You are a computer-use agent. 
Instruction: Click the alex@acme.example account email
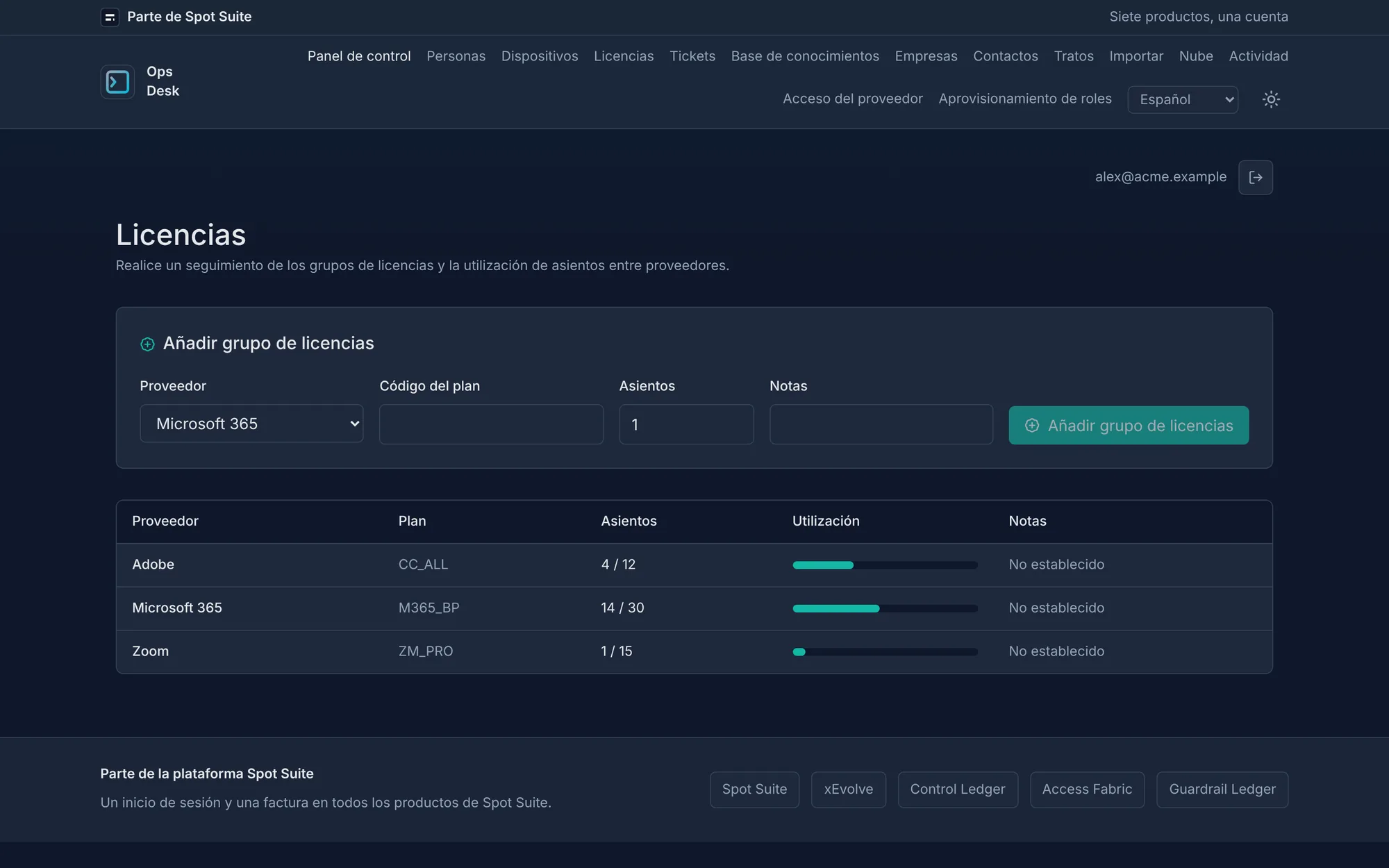point(1161,177)
